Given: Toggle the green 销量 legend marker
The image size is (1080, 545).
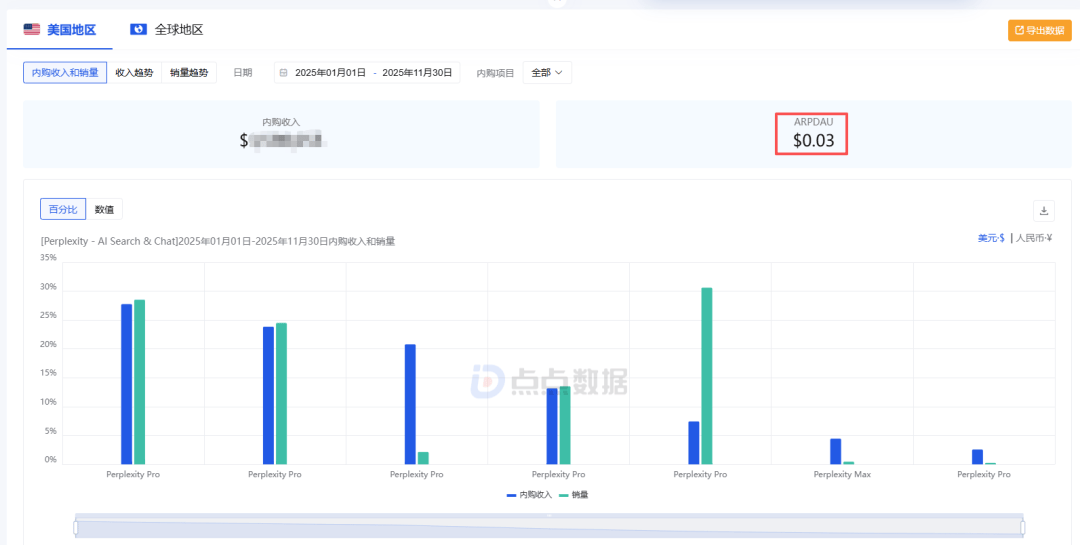Looking at the screenshot, I should pyautogui.click(x=564, y=495).
